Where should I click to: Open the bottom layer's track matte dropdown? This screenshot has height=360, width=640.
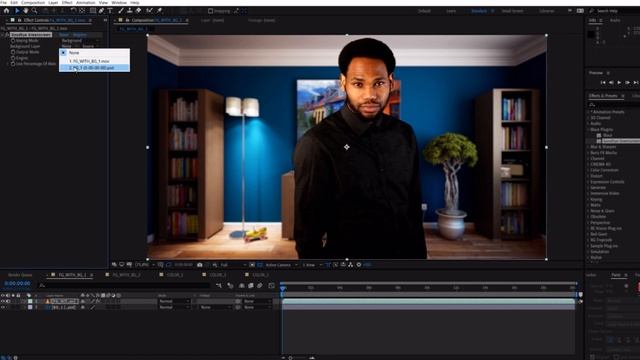point(215,307)
